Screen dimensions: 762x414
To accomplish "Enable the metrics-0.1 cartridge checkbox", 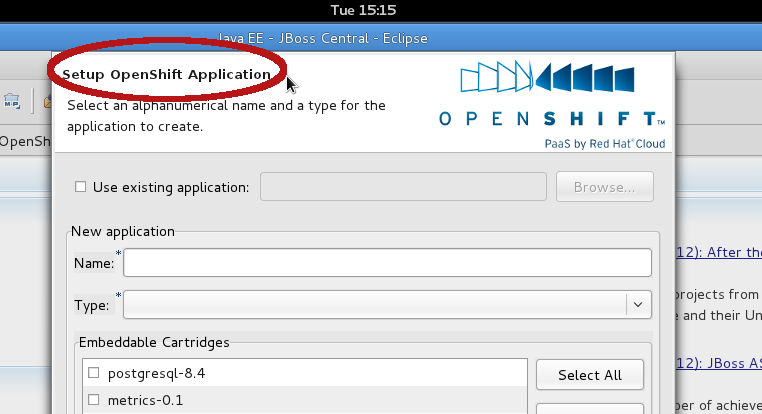I will click(93, 400).
